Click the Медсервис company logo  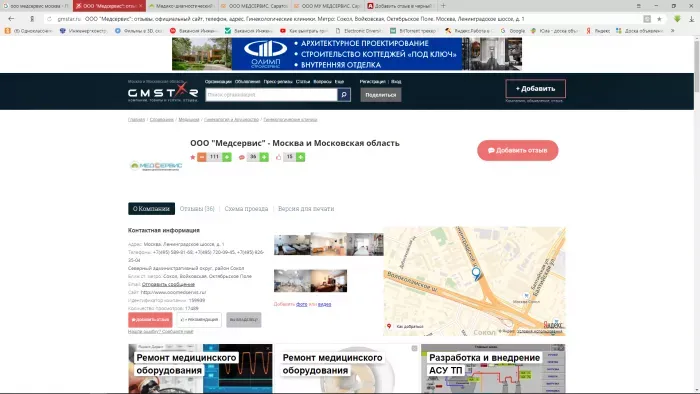pos(156,166)
